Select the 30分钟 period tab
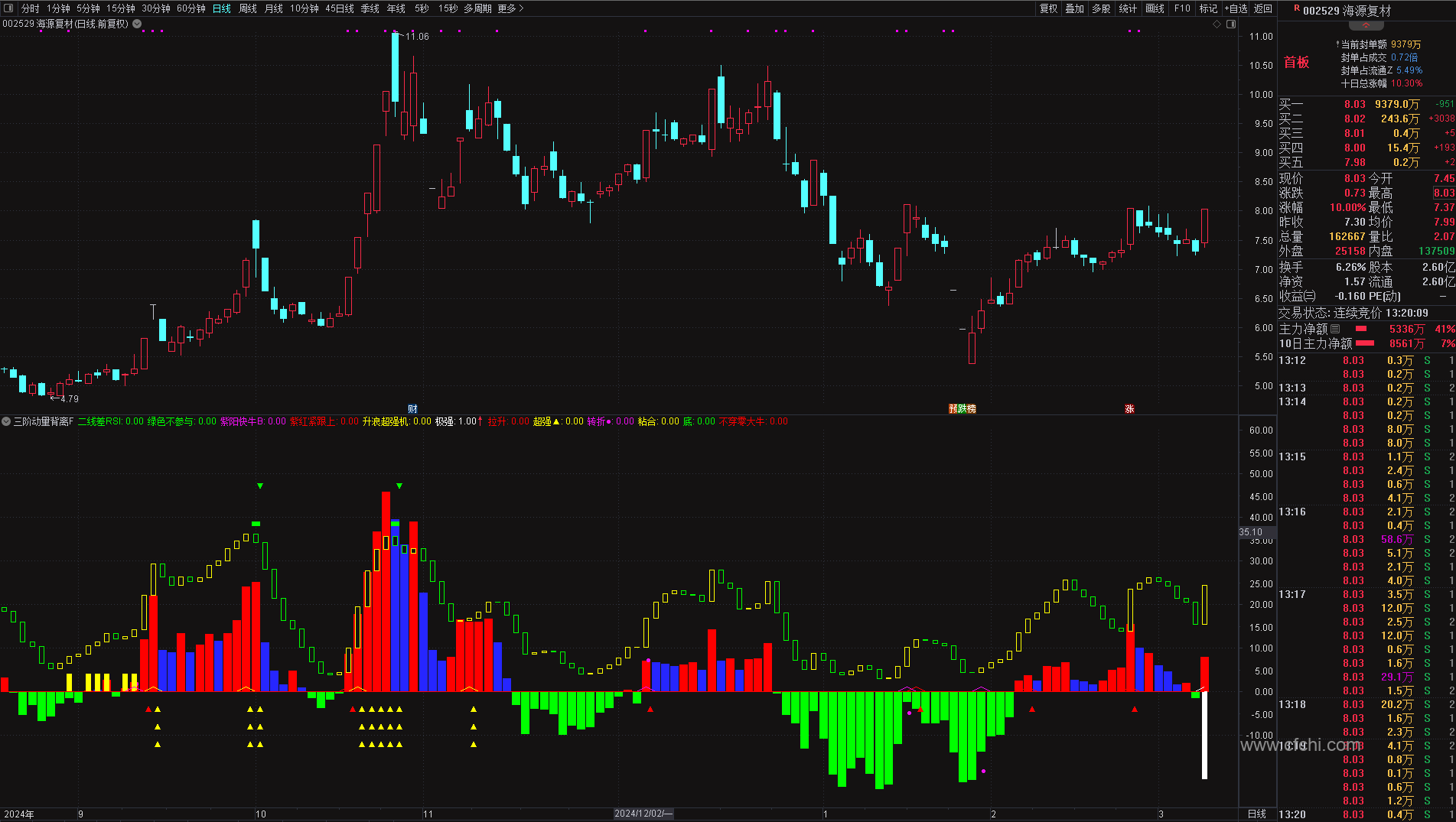 (156, 8)
